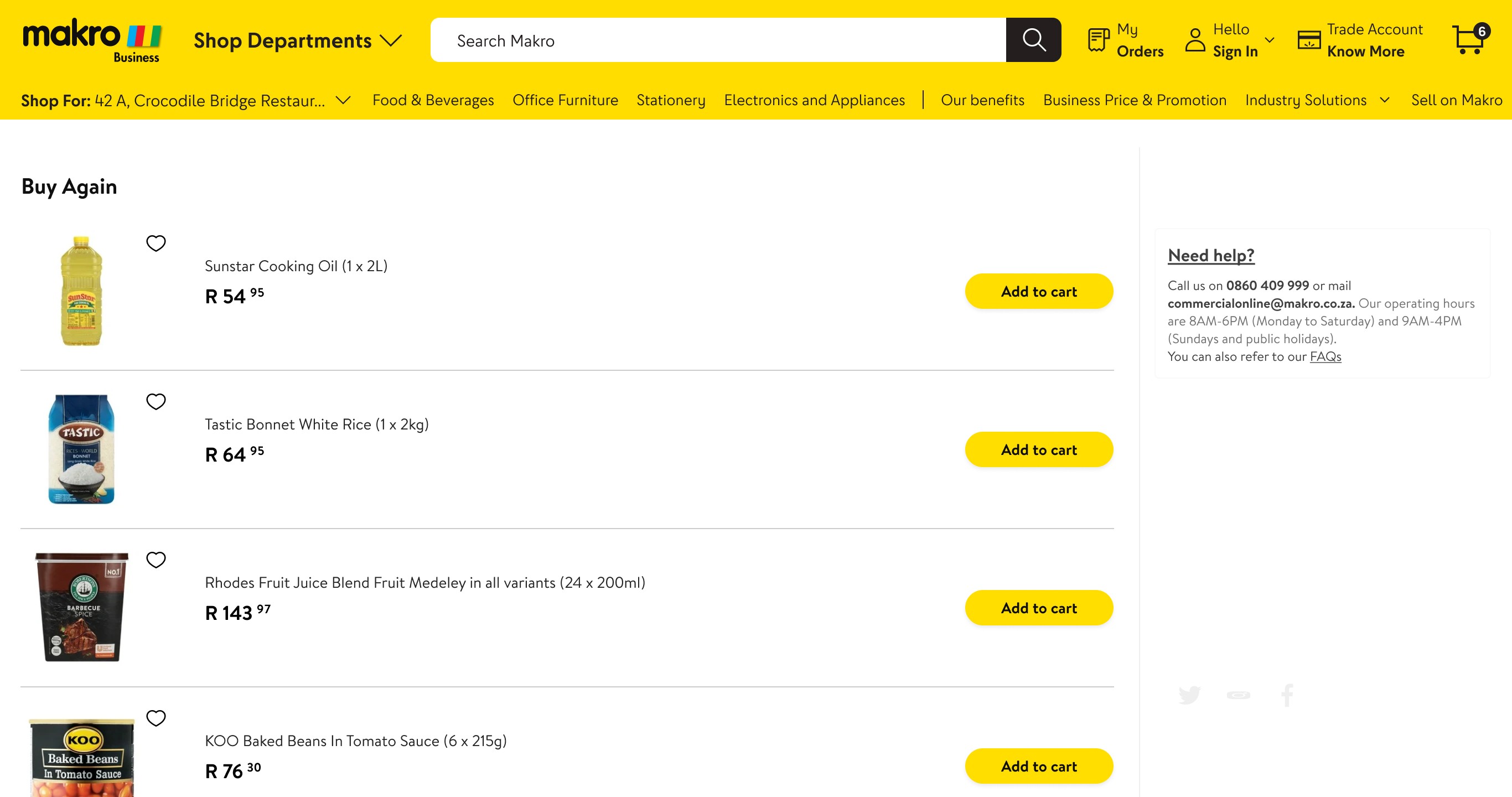Expand the Shop For address selector
1512x797 pixels.
click(x=186, y=100)
